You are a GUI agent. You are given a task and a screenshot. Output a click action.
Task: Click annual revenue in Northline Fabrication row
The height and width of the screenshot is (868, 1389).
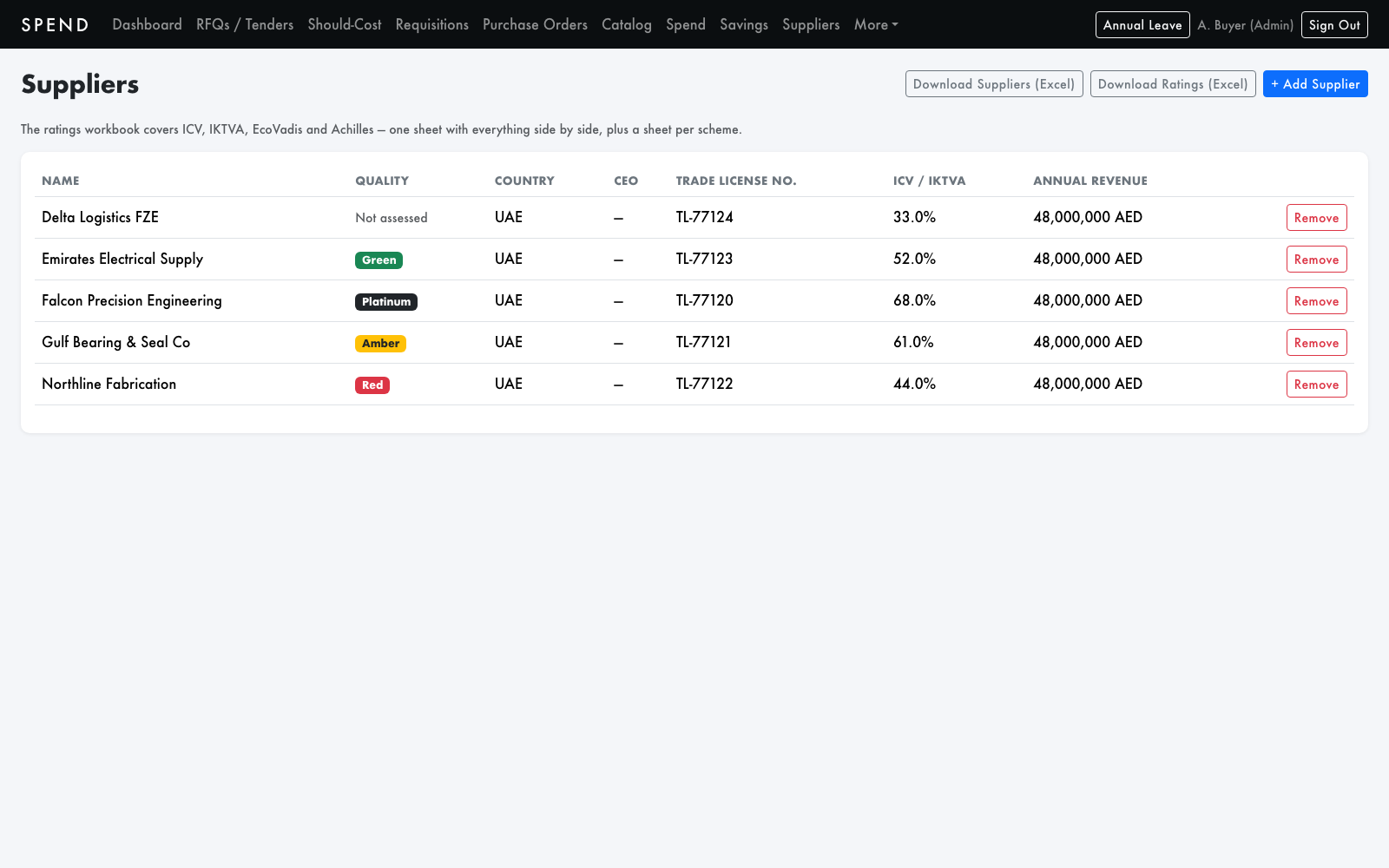point(1088,384)
